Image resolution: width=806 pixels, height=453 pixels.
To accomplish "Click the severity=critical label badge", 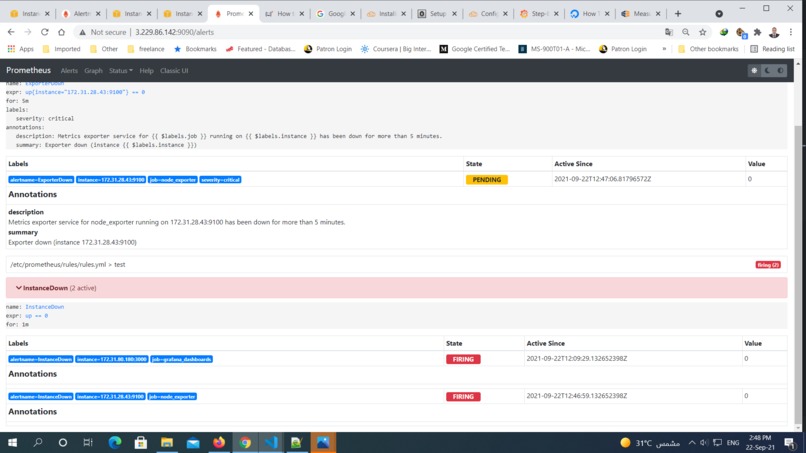I will click(x=221, y=180).
